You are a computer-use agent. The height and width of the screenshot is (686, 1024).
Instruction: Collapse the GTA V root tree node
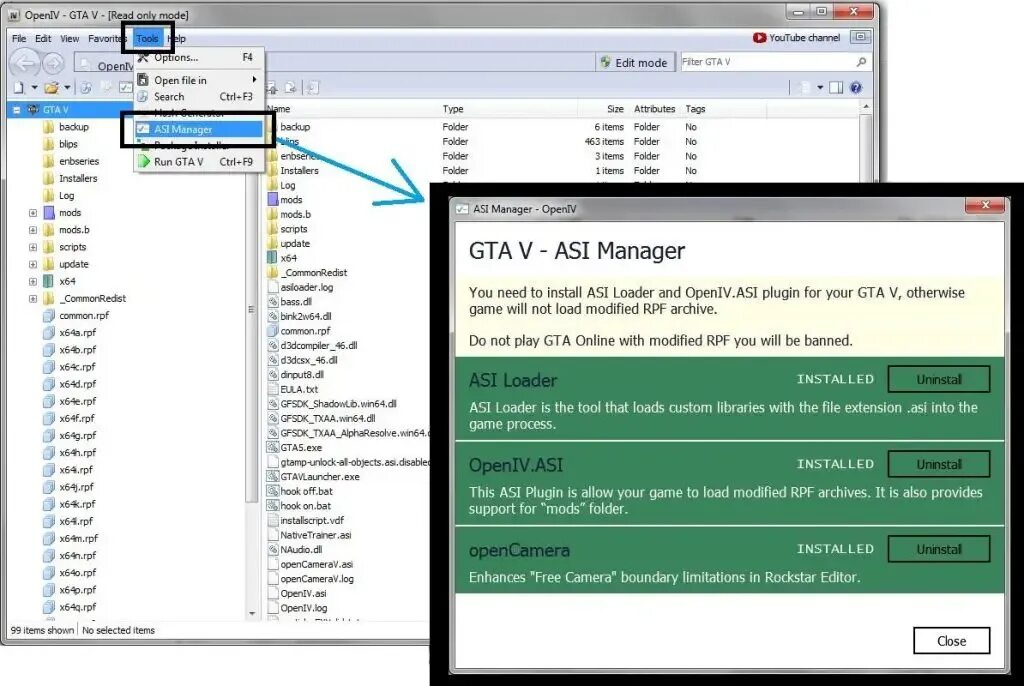pyautogui.click(x=16, y=110)
